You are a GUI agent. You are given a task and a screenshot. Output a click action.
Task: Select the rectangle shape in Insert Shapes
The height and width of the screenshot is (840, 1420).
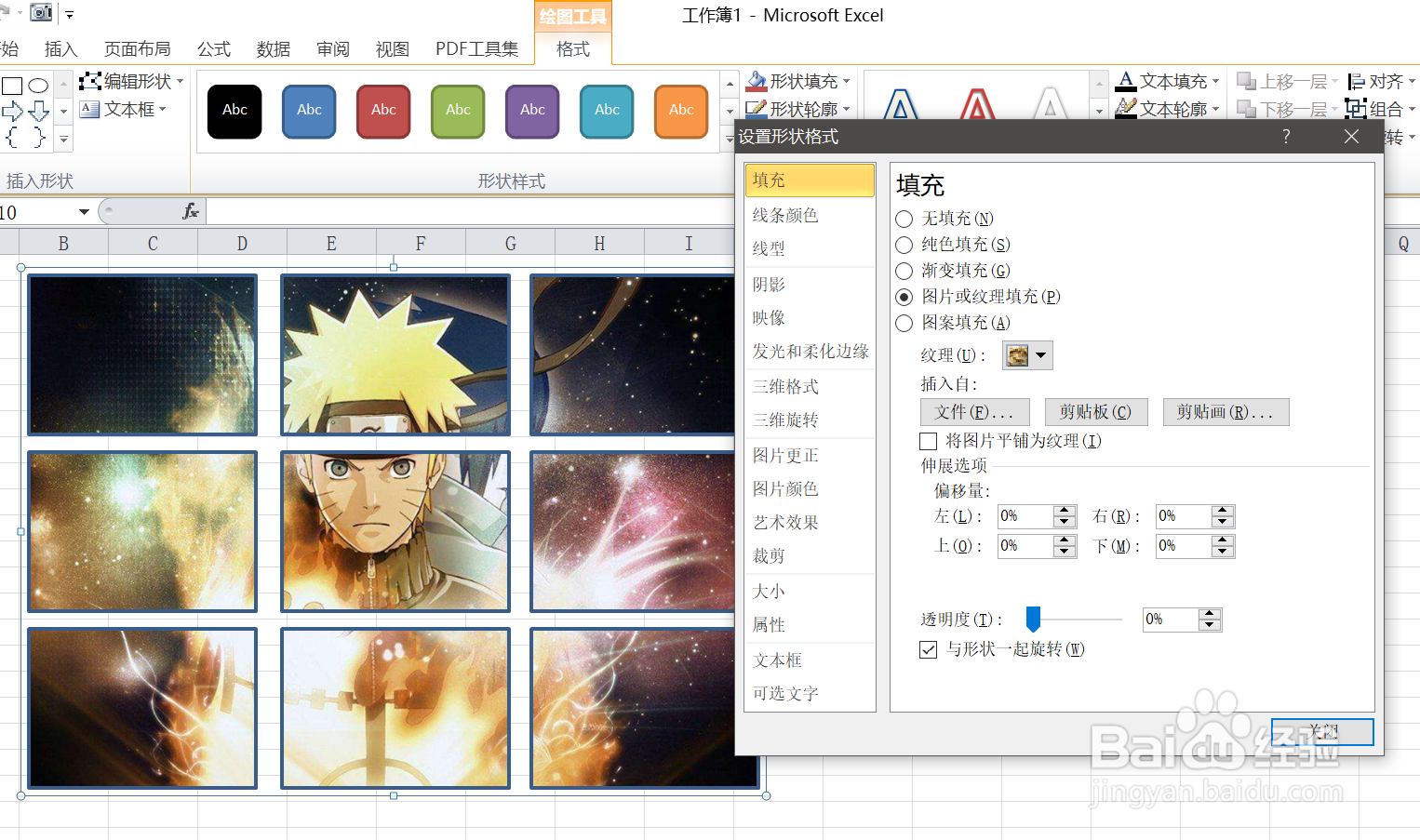(12, 86)
